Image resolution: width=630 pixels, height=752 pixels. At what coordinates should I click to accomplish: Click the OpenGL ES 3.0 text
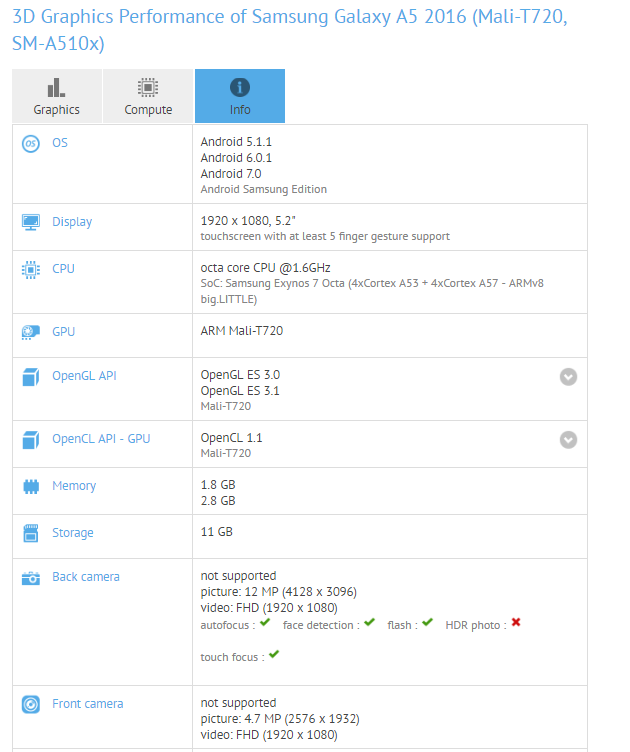(x=240, y=375)
